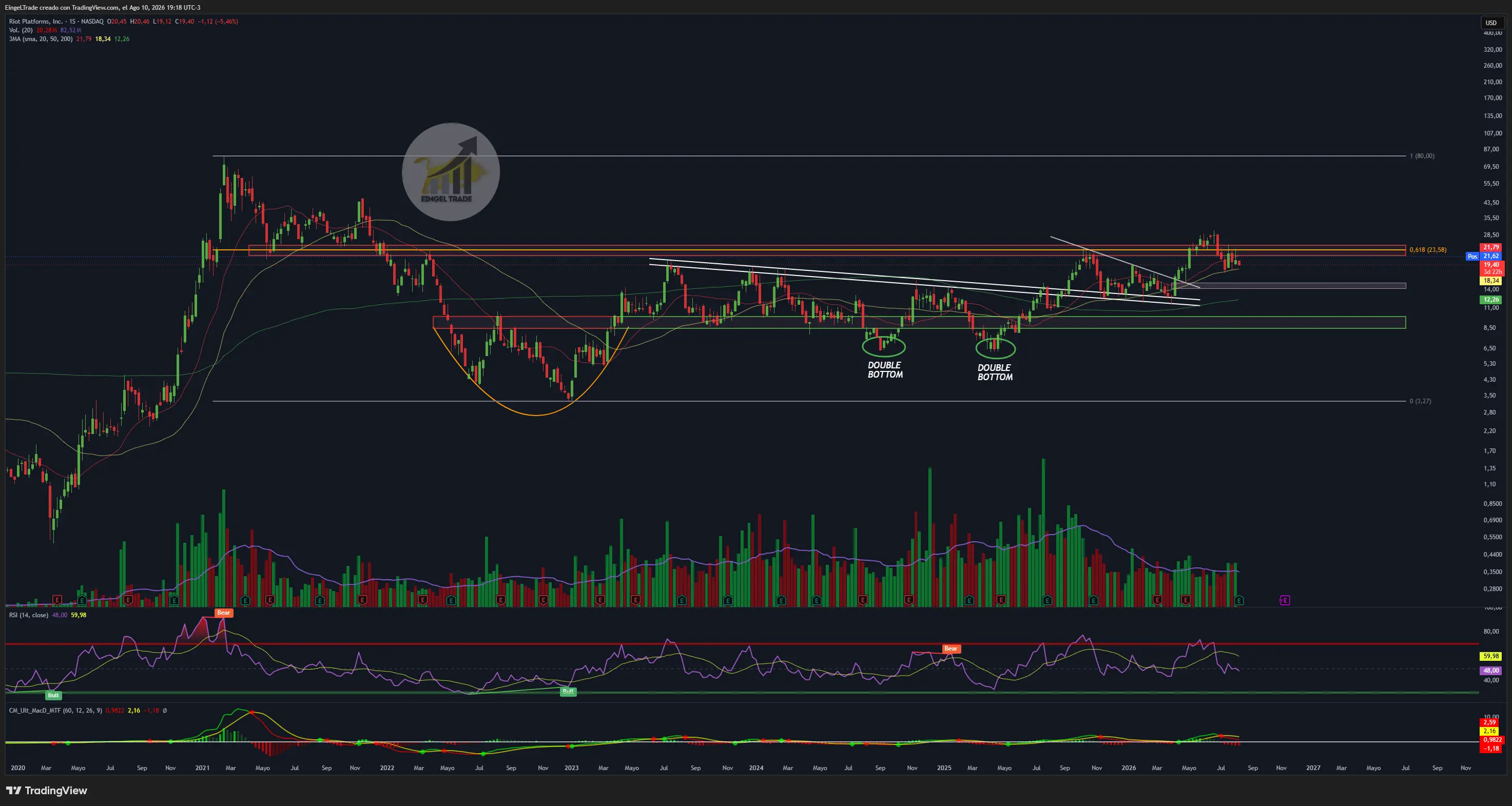The height and width of the screenshot is (806, 1512).
Task: Click the 0,9822 label on the MACD scale
Action: pyautogui.click(x=1492, y=740)
